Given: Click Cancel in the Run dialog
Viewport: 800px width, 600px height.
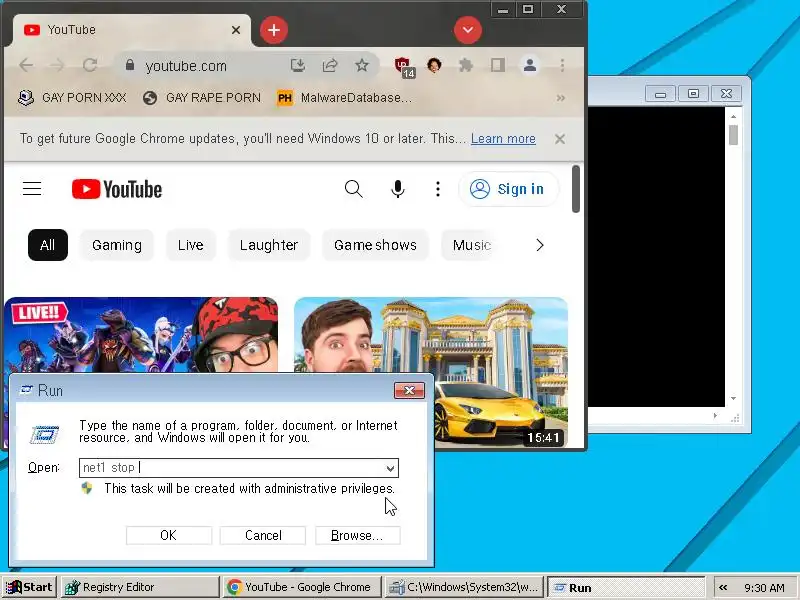Looking at the screenshot, I should pos(263,535).
